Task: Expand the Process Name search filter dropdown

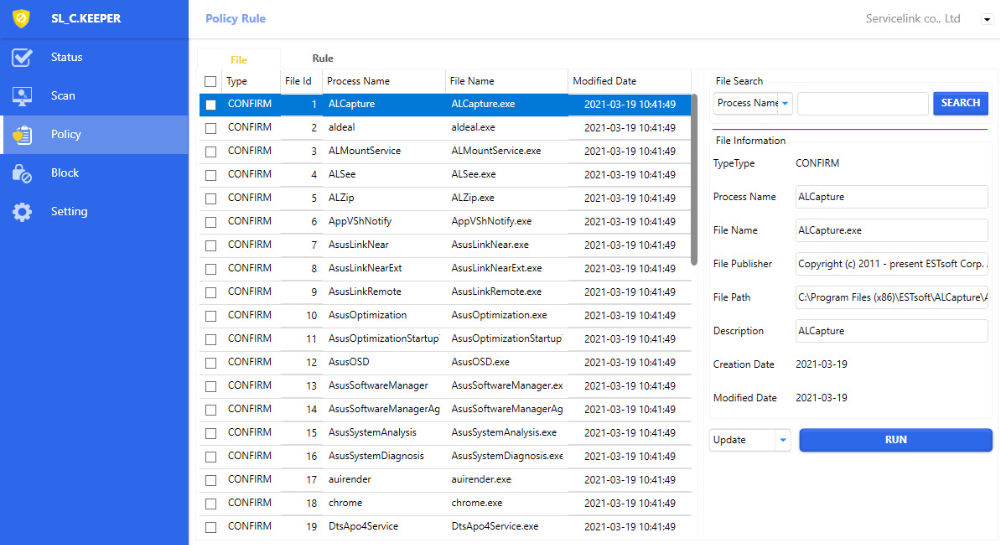Action: [785, 103]
